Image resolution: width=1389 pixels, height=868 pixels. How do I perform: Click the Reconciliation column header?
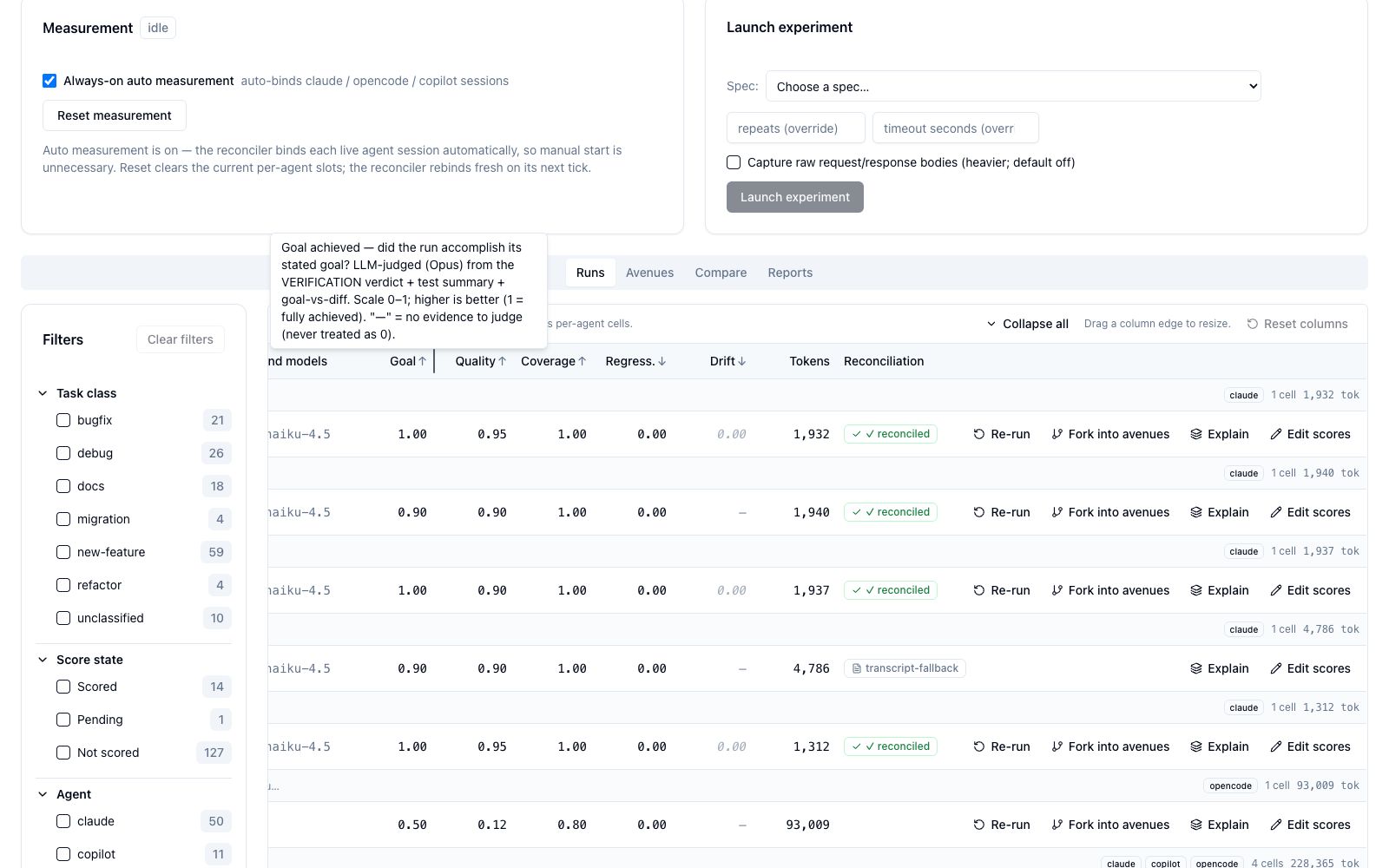click(x=884, y=361)
